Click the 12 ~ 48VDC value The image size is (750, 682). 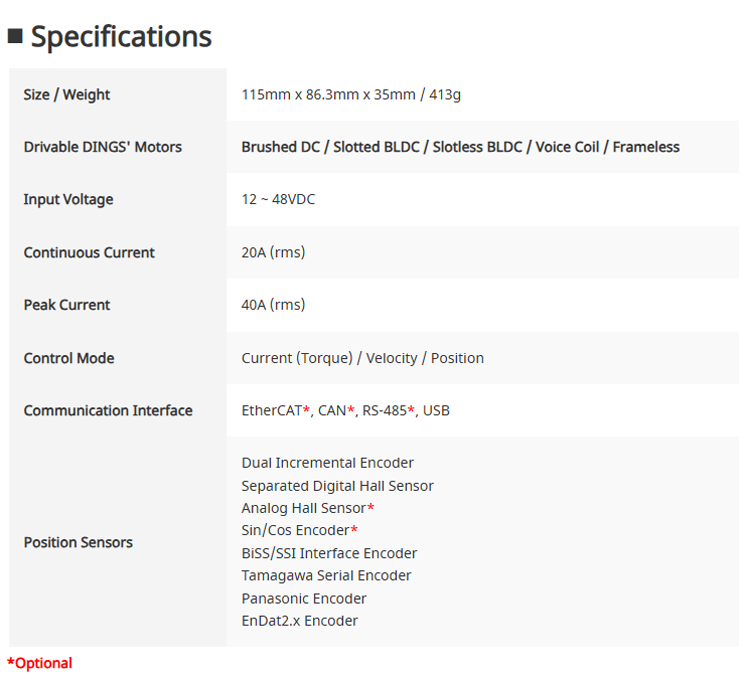(x=278, y=199)
